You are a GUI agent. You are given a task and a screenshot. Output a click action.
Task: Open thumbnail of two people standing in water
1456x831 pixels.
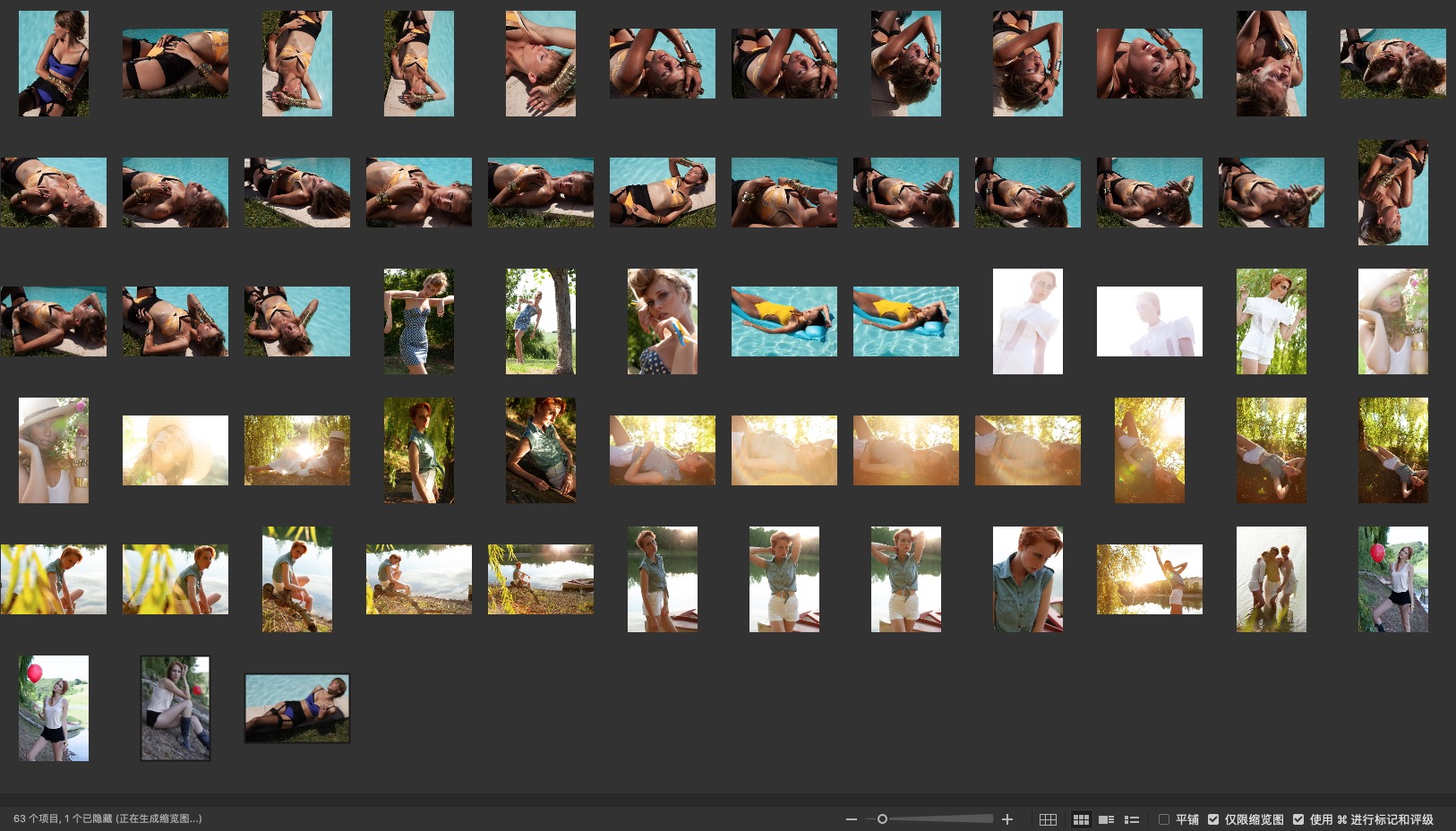tap(1272, 579)
